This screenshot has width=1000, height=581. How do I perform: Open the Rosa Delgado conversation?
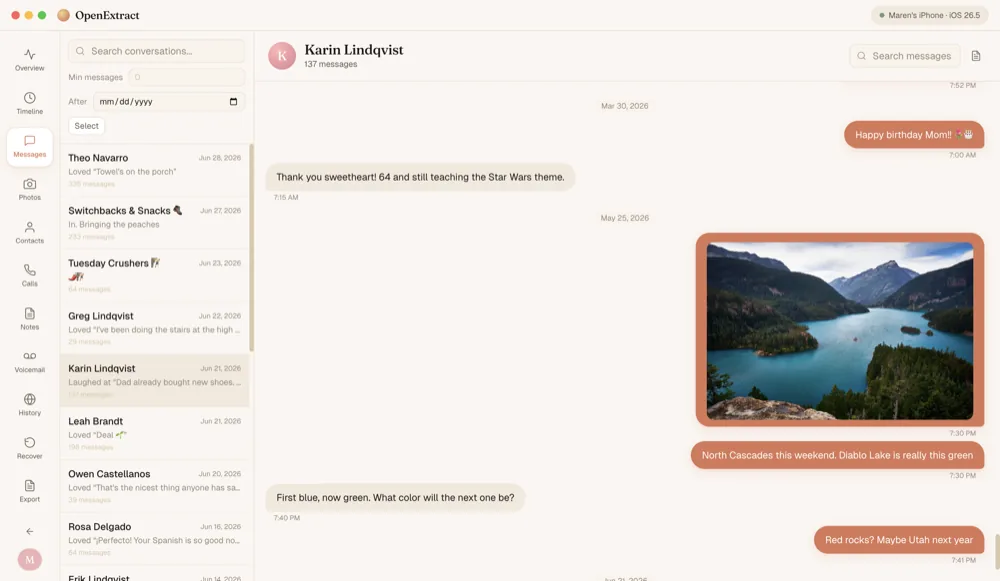[x=154, y=539]
